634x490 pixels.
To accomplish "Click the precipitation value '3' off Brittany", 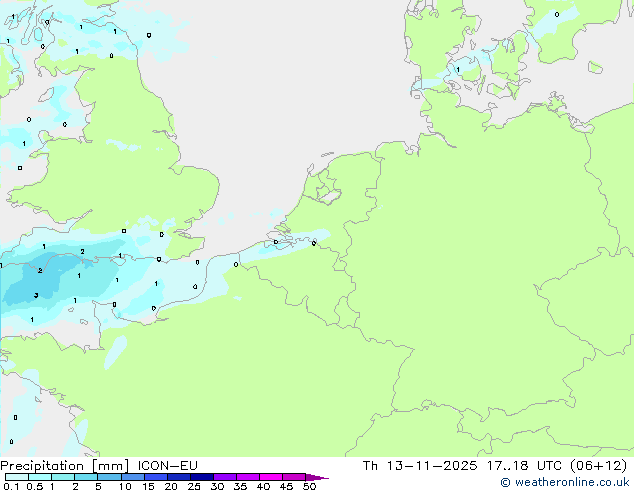I will point(36,296).
